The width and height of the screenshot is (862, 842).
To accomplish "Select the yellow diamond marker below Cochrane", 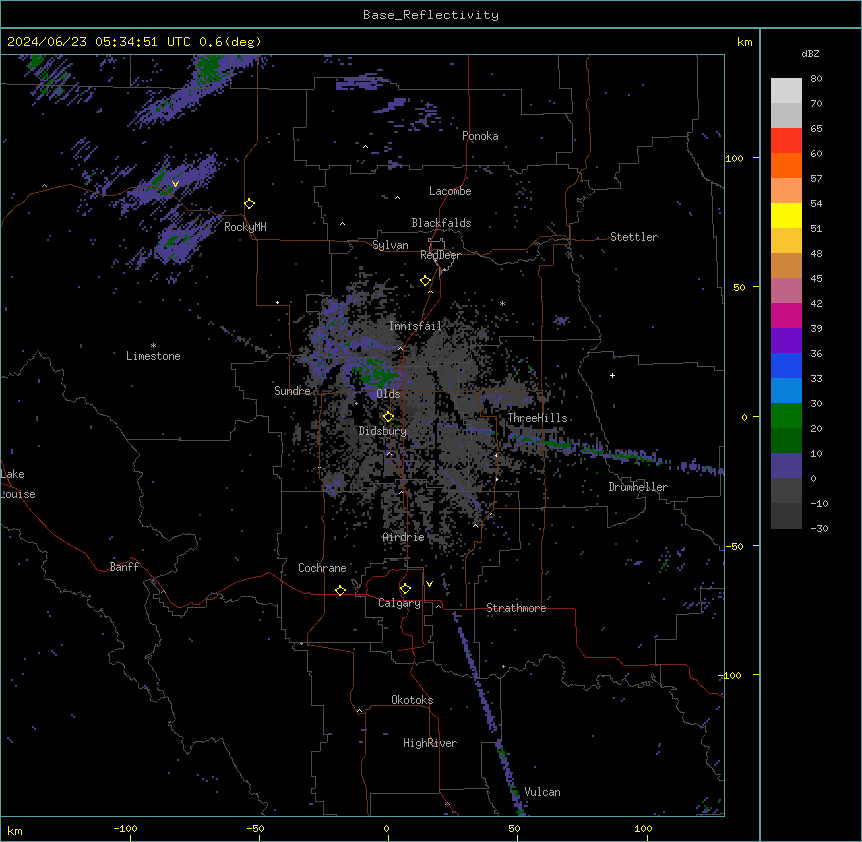I will pyautogui.click(x=340, y=590).
